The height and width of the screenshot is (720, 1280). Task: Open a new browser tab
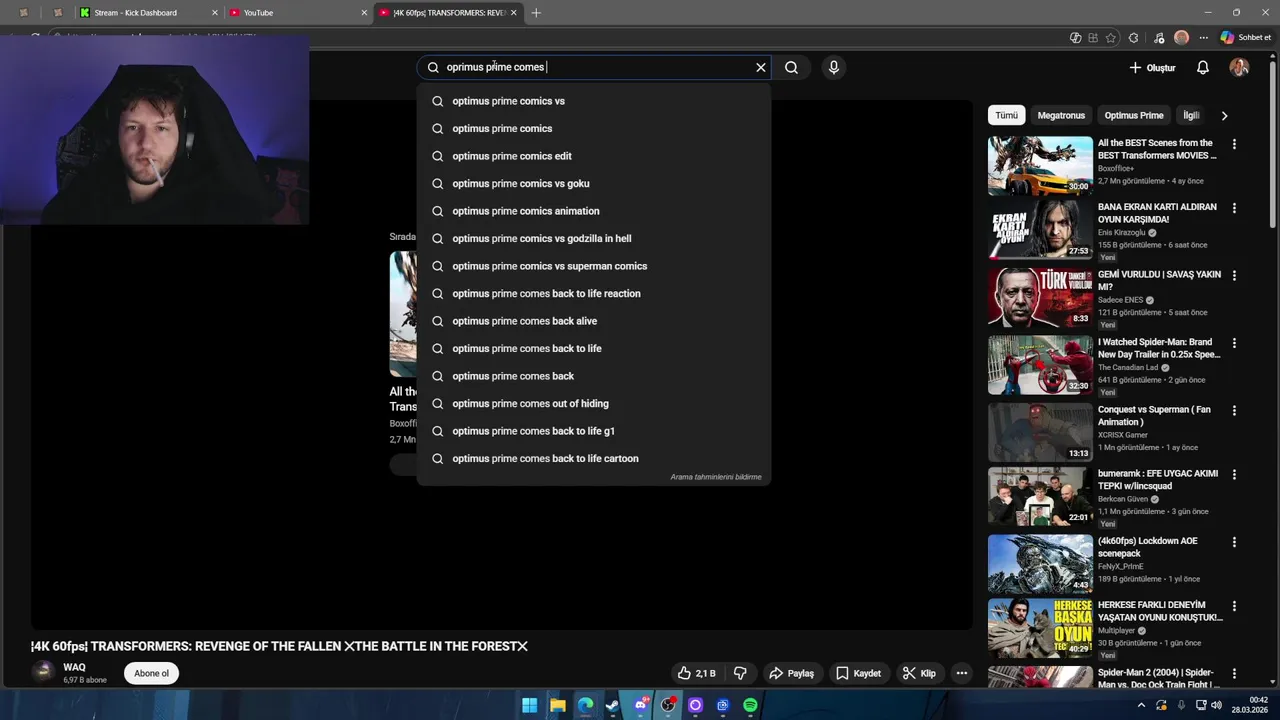coord(536,13)
